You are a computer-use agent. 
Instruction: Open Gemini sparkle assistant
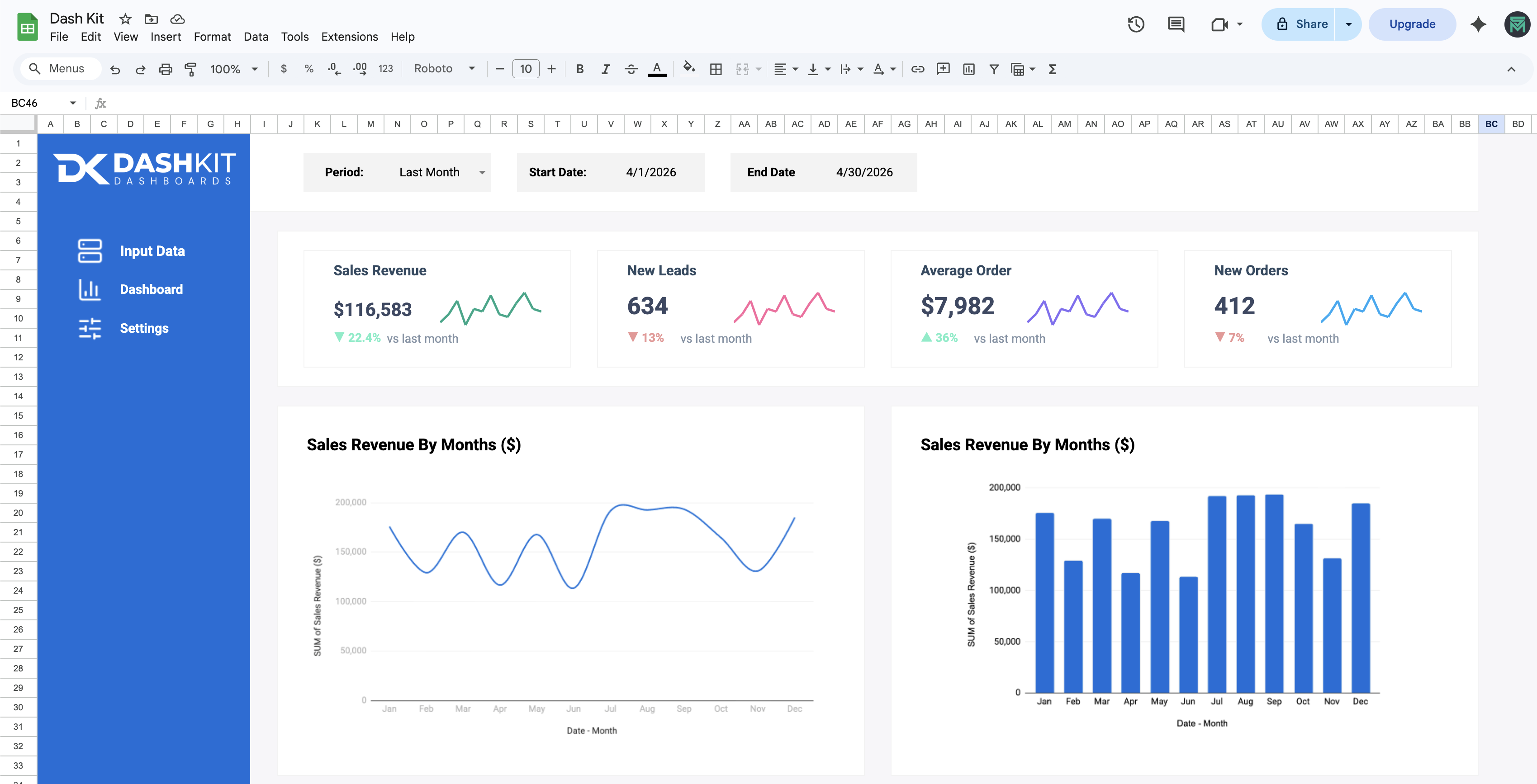click(x=1478, y=24)
